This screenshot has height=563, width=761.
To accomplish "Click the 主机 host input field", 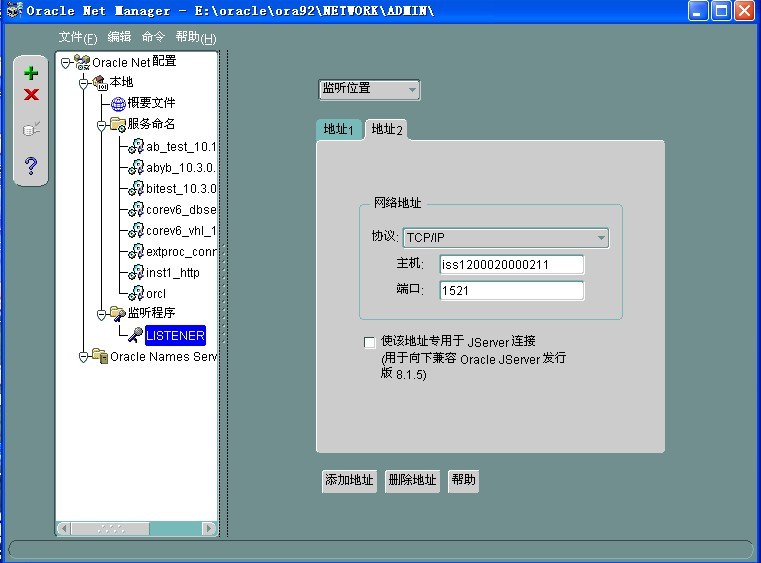I will 512,265.
